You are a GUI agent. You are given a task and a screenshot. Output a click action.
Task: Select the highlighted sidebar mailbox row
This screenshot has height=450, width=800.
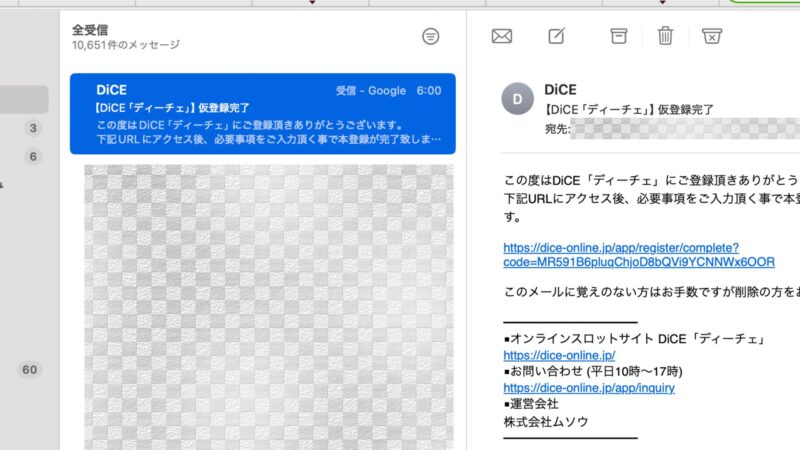coord(24,99)
